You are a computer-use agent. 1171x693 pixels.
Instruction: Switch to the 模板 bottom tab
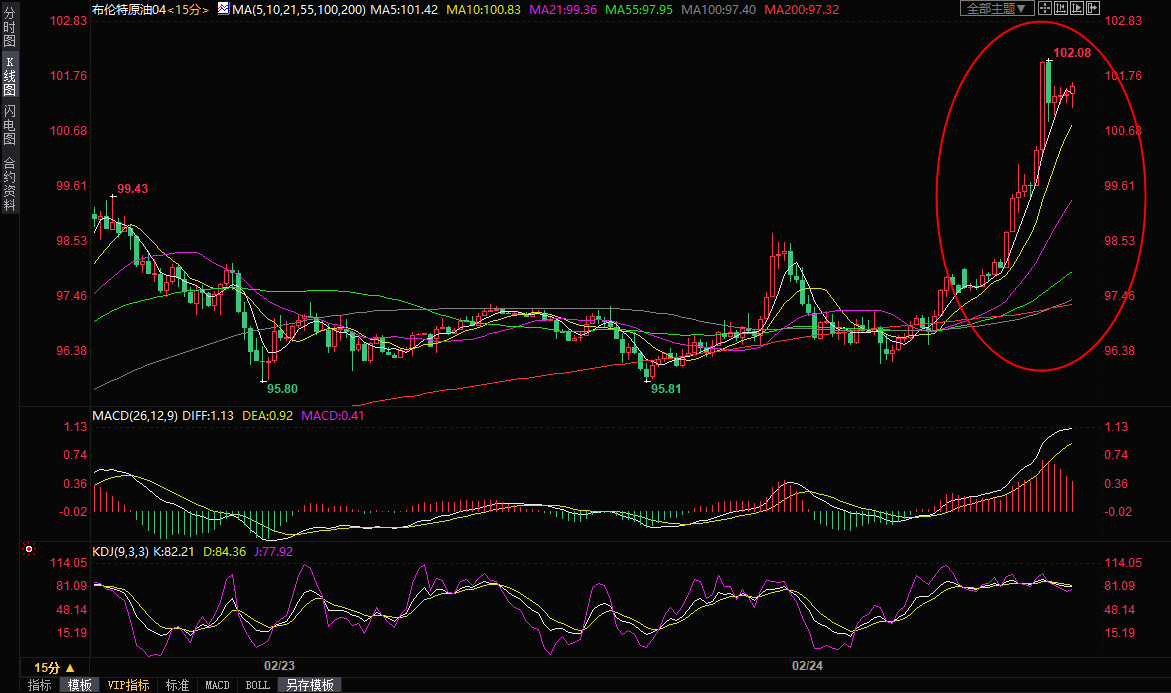[x=80, y=685]
